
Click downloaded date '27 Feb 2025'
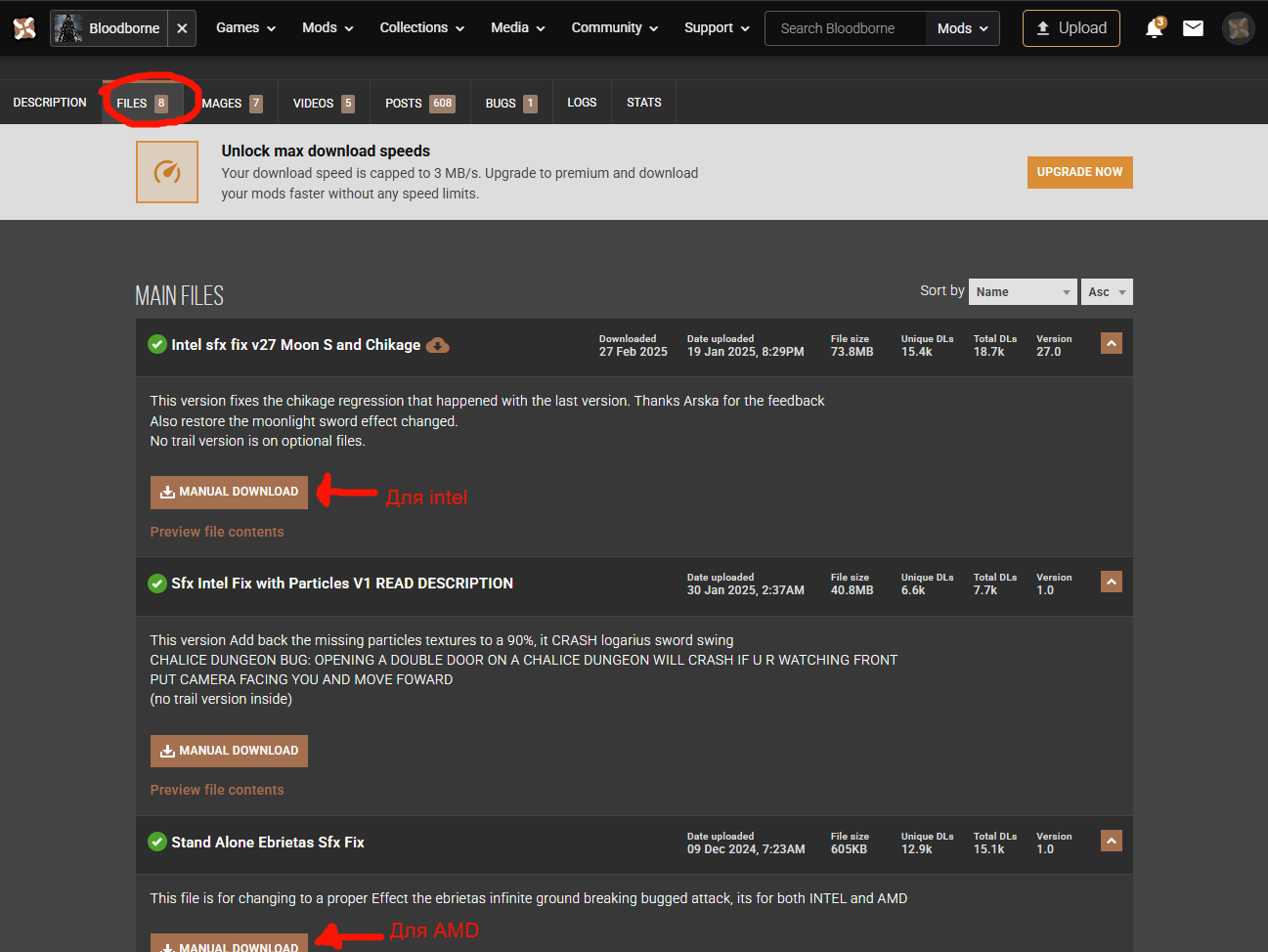pyautogui.click(x=634, y=352)
